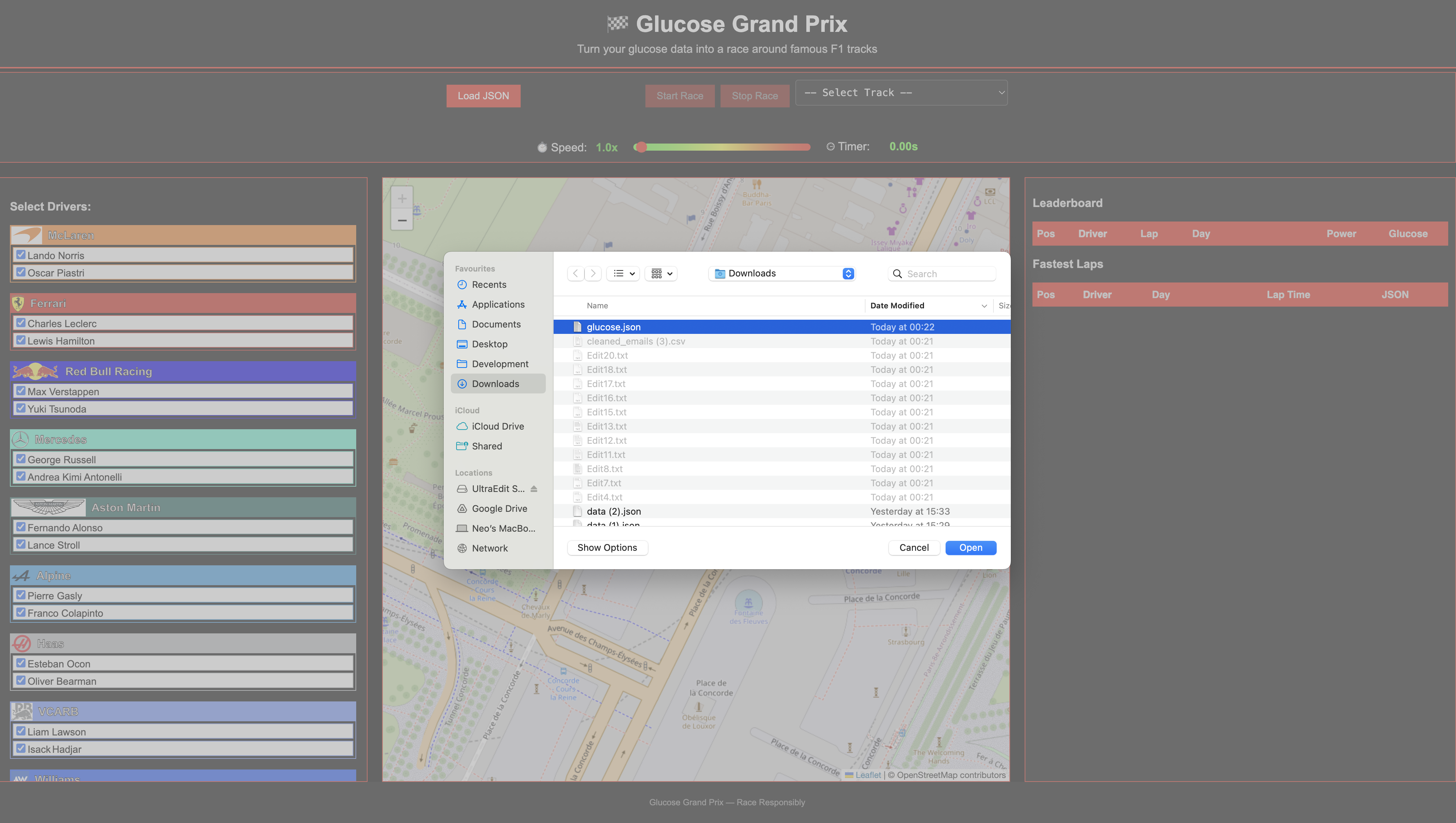Click the file dialog Search field
Viewport: 1456px width, 823px height.
click(x=947, y=274)
